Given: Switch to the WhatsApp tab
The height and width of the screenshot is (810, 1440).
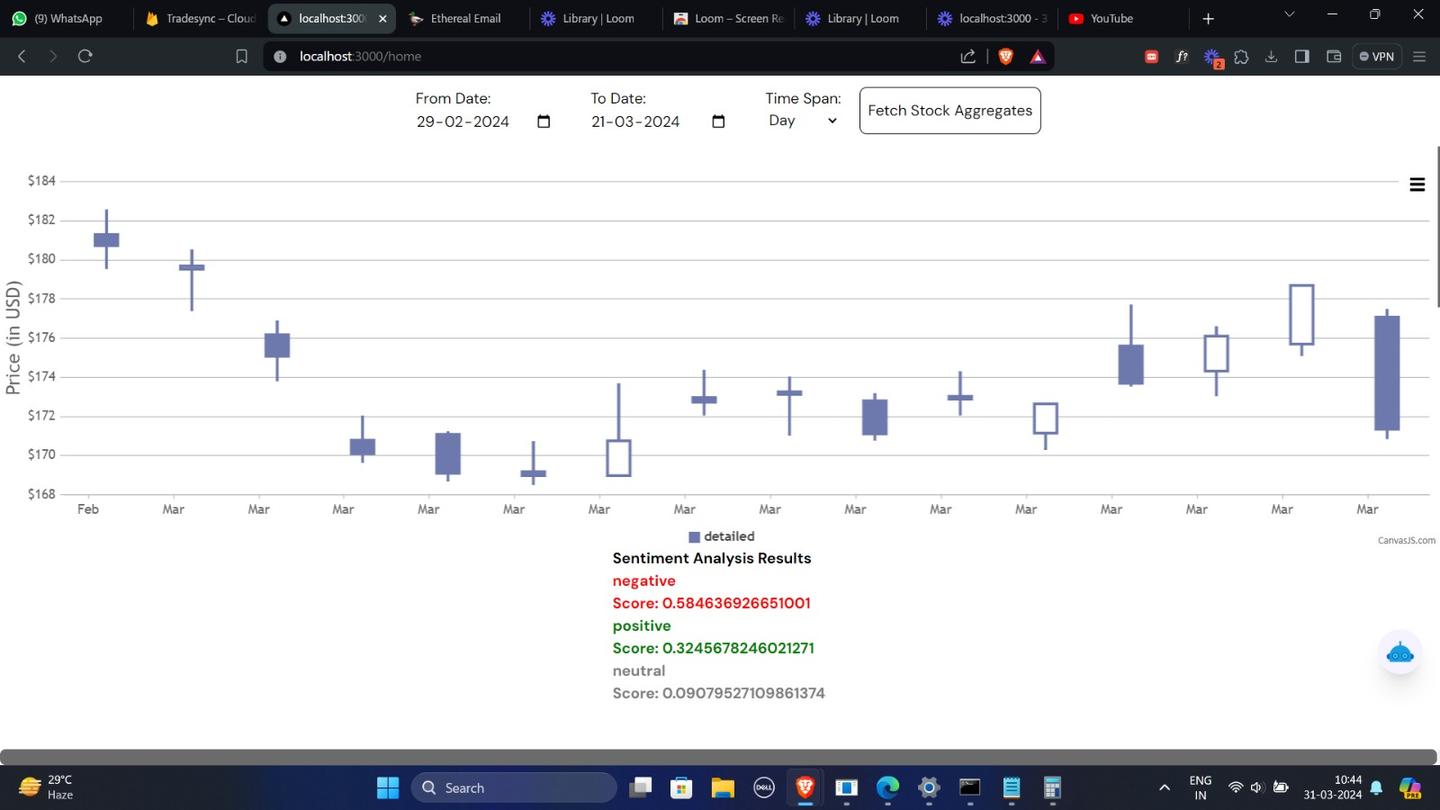Looking at the screenshot, I should click(67, 19).
